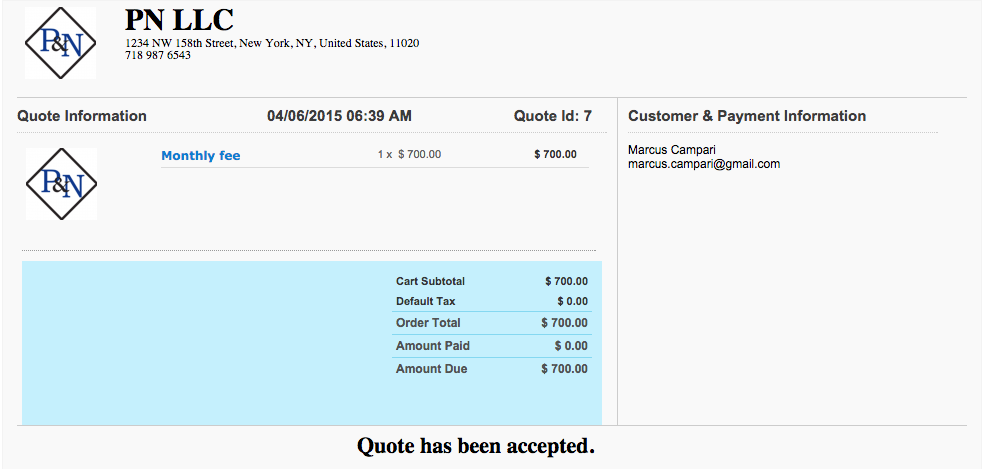Click the email marcus.campari@gmail.com
Viewport: 982px width, 469px height.
click(x=704, y=164)
